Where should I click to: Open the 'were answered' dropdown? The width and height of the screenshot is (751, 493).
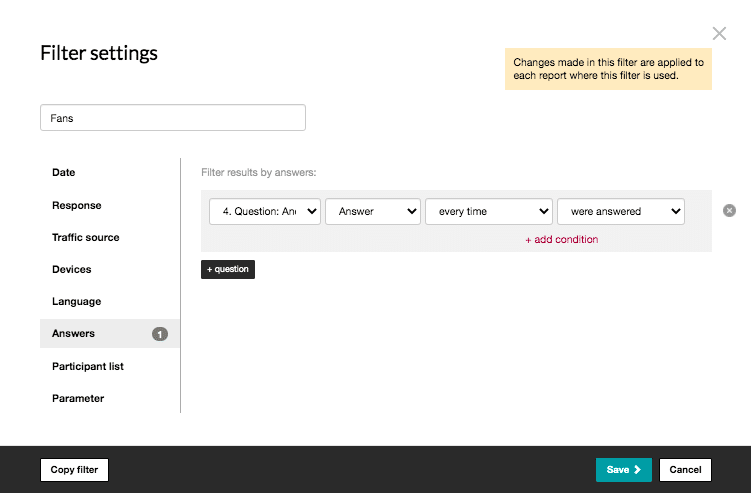621,211
